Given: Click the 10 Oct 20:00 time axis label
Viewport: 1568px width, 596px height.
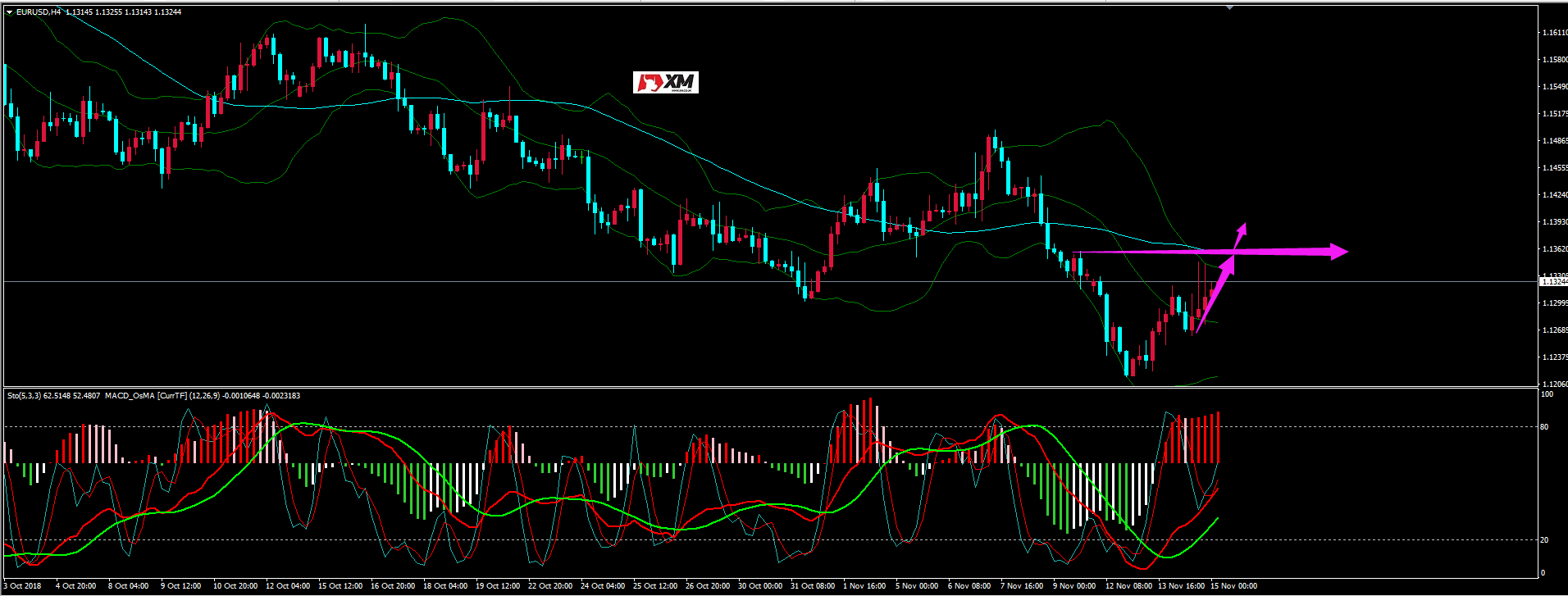Looking at the screenshot, I should tap(235, 586).
